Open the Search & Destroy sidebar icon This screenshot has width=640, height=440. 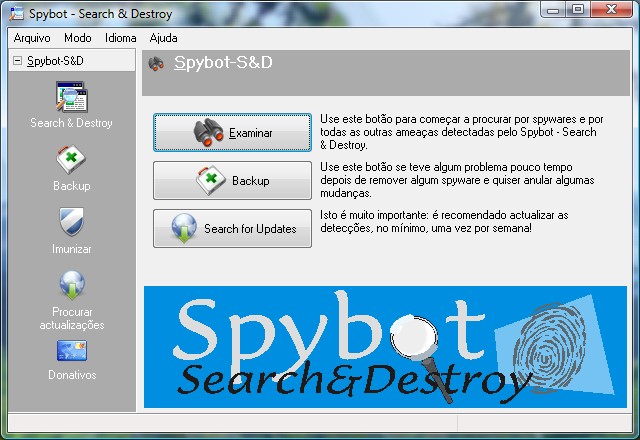point(71,97)
